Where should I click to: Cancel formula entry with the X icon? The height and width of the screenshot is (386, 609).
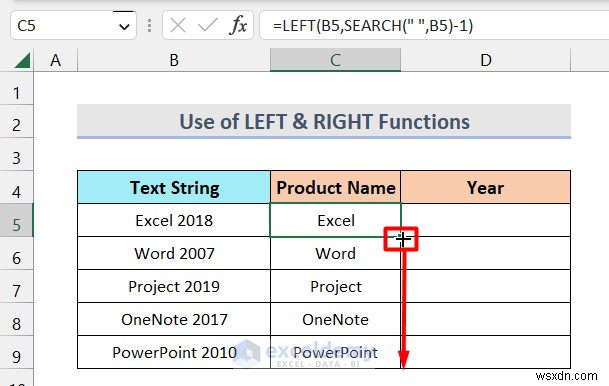point(178,26)
